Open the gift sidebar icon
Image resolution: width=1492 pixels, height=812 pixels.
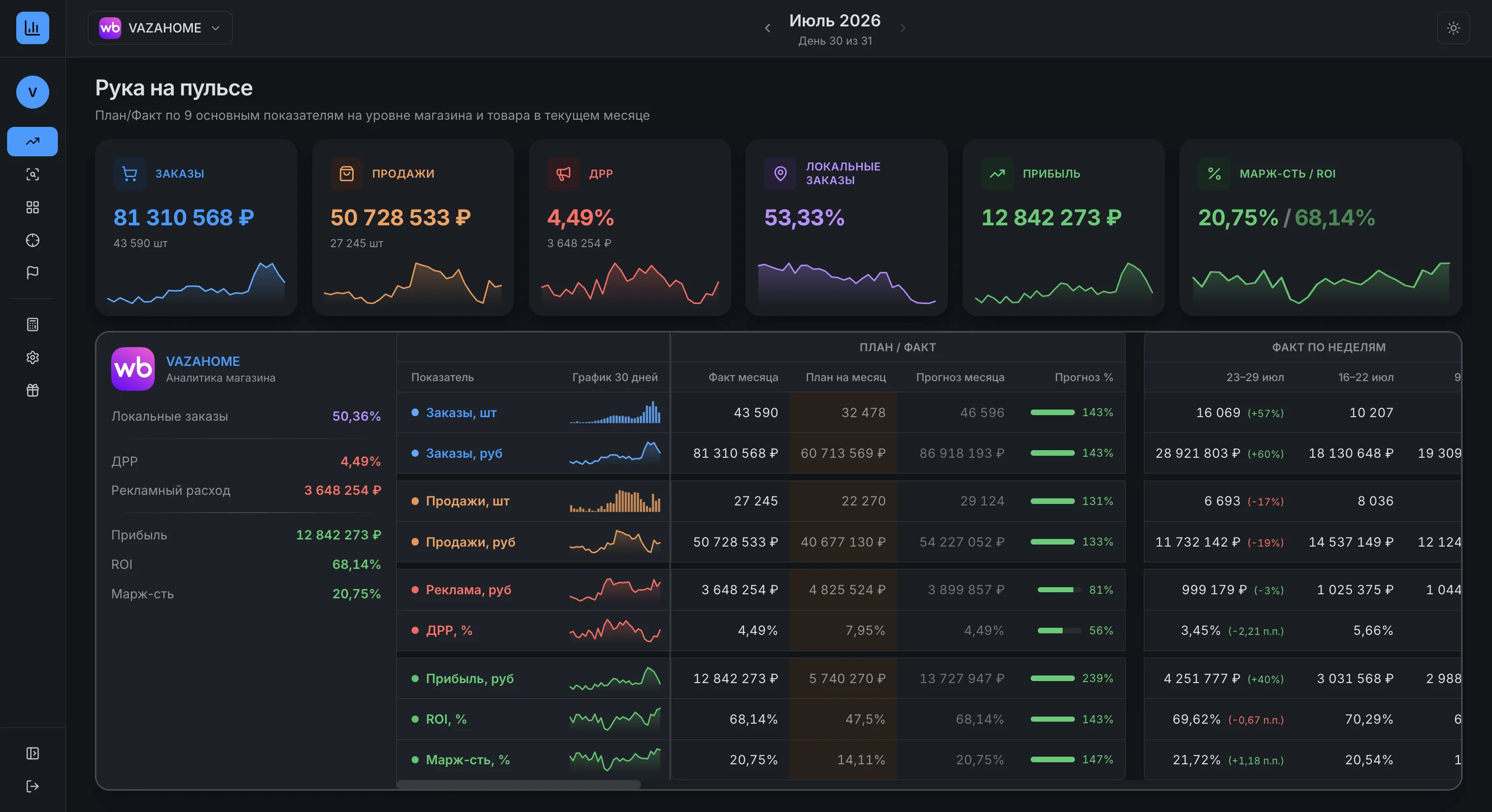[x=32, y=390]
